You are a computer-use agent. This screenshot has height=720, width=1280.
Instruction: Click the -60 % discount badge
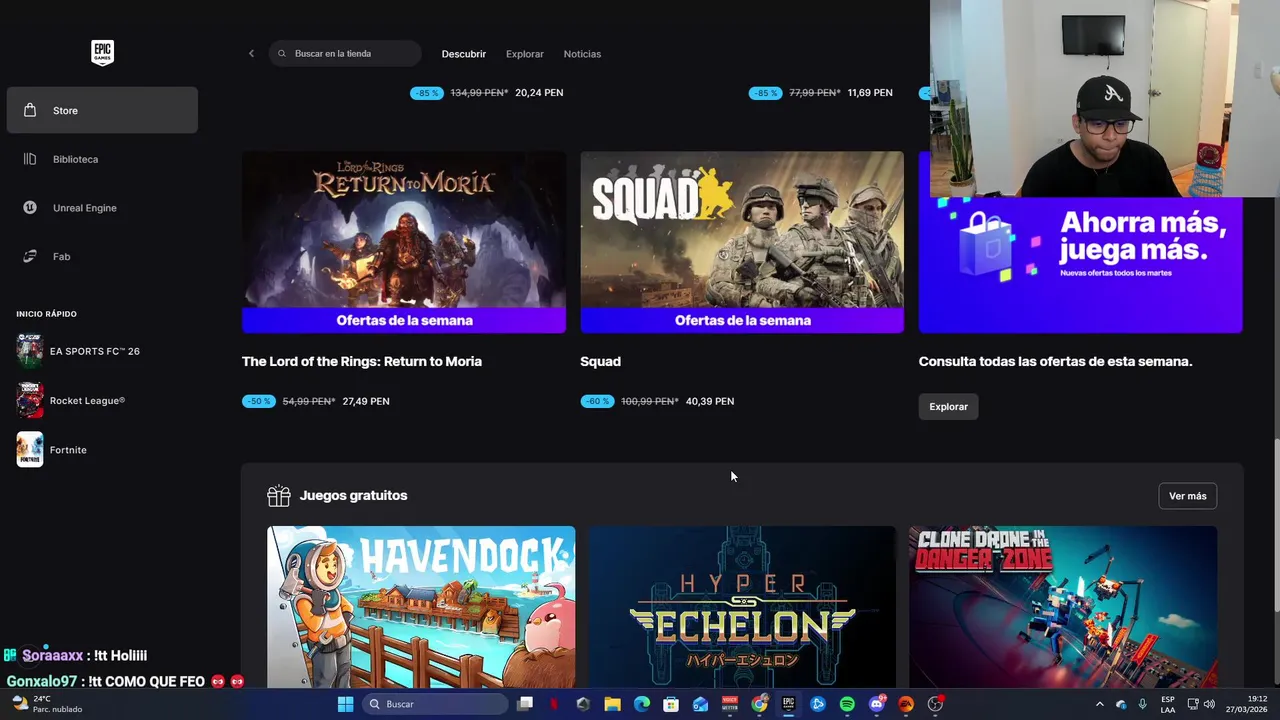coord(597,401)
